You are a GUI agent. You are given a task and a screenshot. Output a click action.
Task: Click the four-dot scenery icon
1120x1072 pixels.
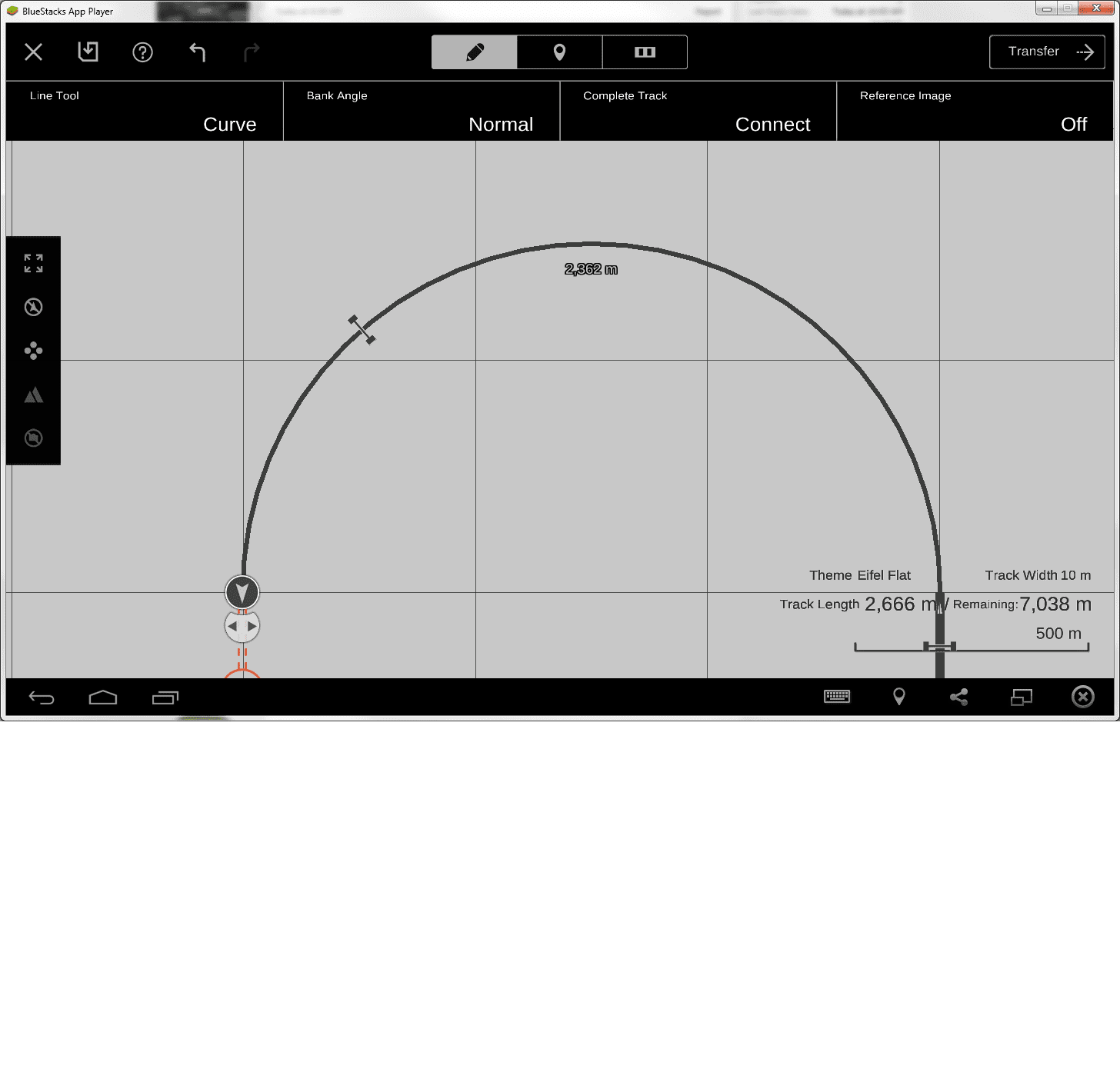(33, 351)
